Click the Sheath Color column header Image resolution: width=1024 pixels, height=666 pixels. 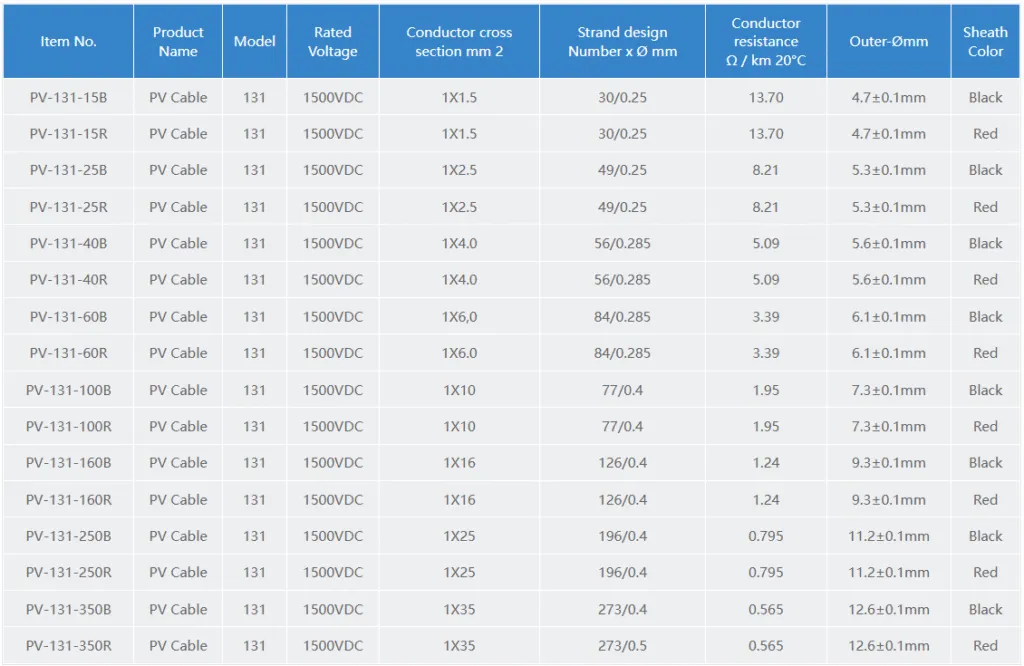[x=985, y=42]
